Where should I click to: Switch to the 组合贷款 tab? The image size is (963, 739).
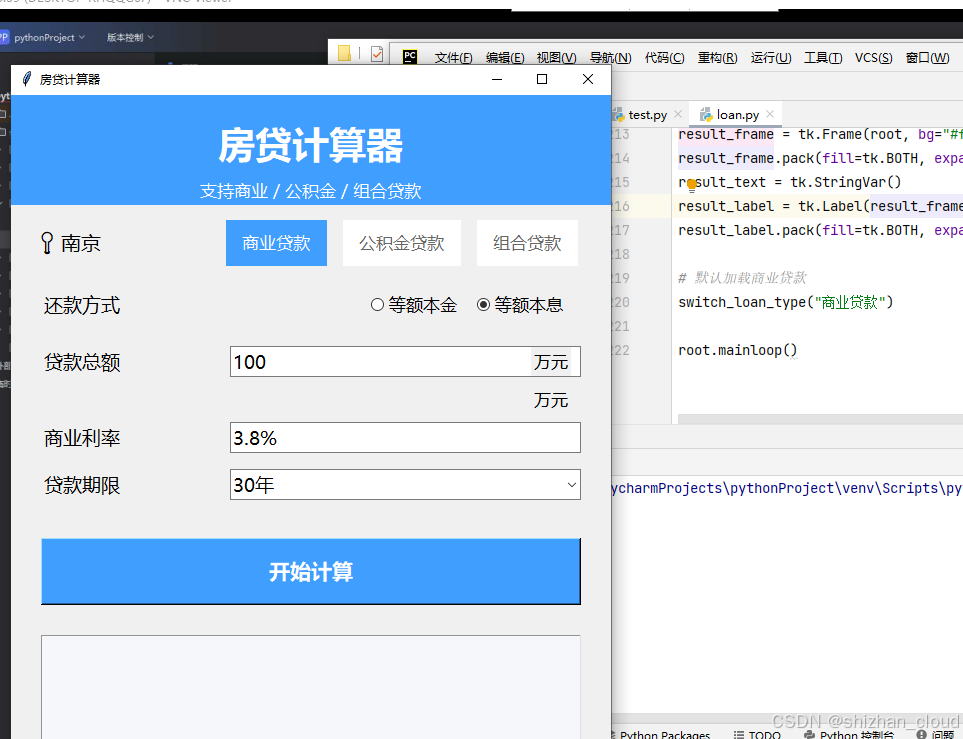(x=527, y=243)
